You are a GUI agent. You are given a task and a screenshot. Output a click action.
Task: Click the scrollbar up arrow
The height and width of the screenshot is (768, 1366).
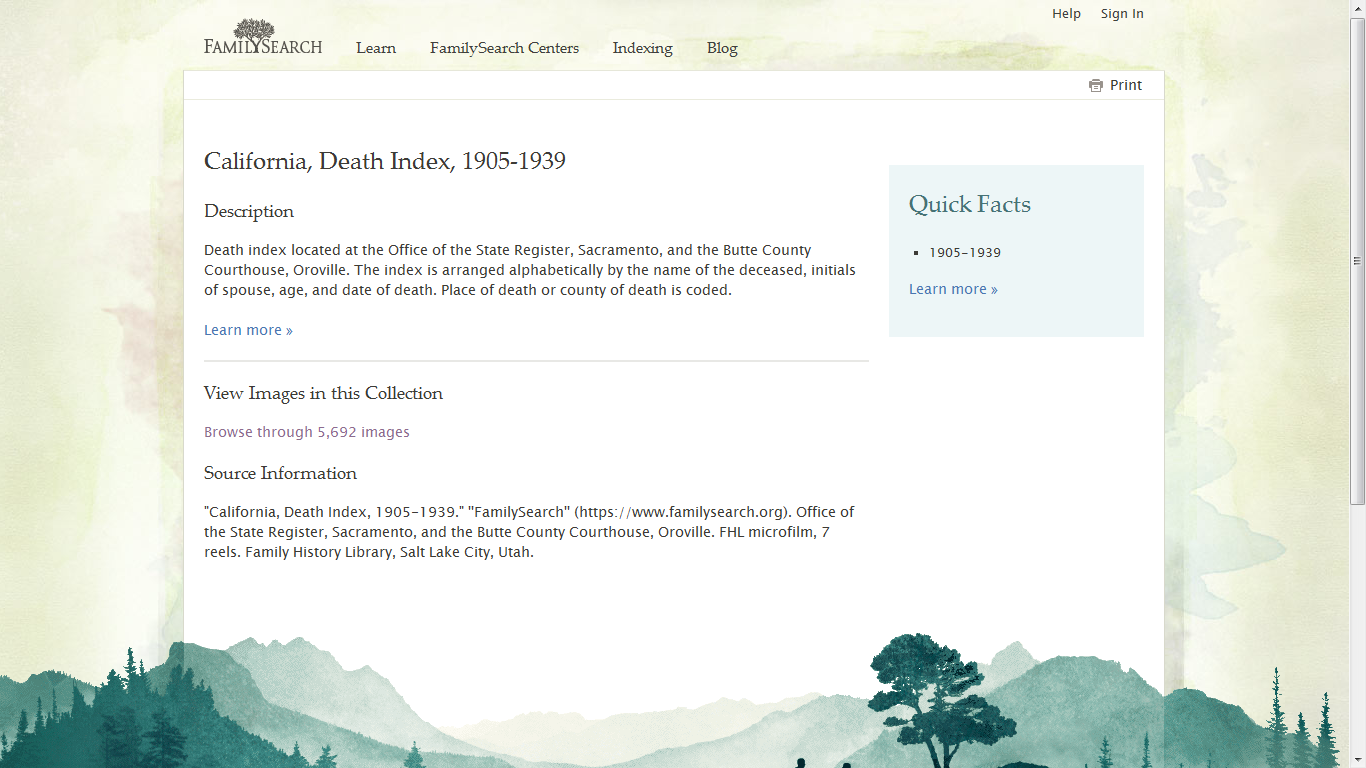click(1357, 8)
